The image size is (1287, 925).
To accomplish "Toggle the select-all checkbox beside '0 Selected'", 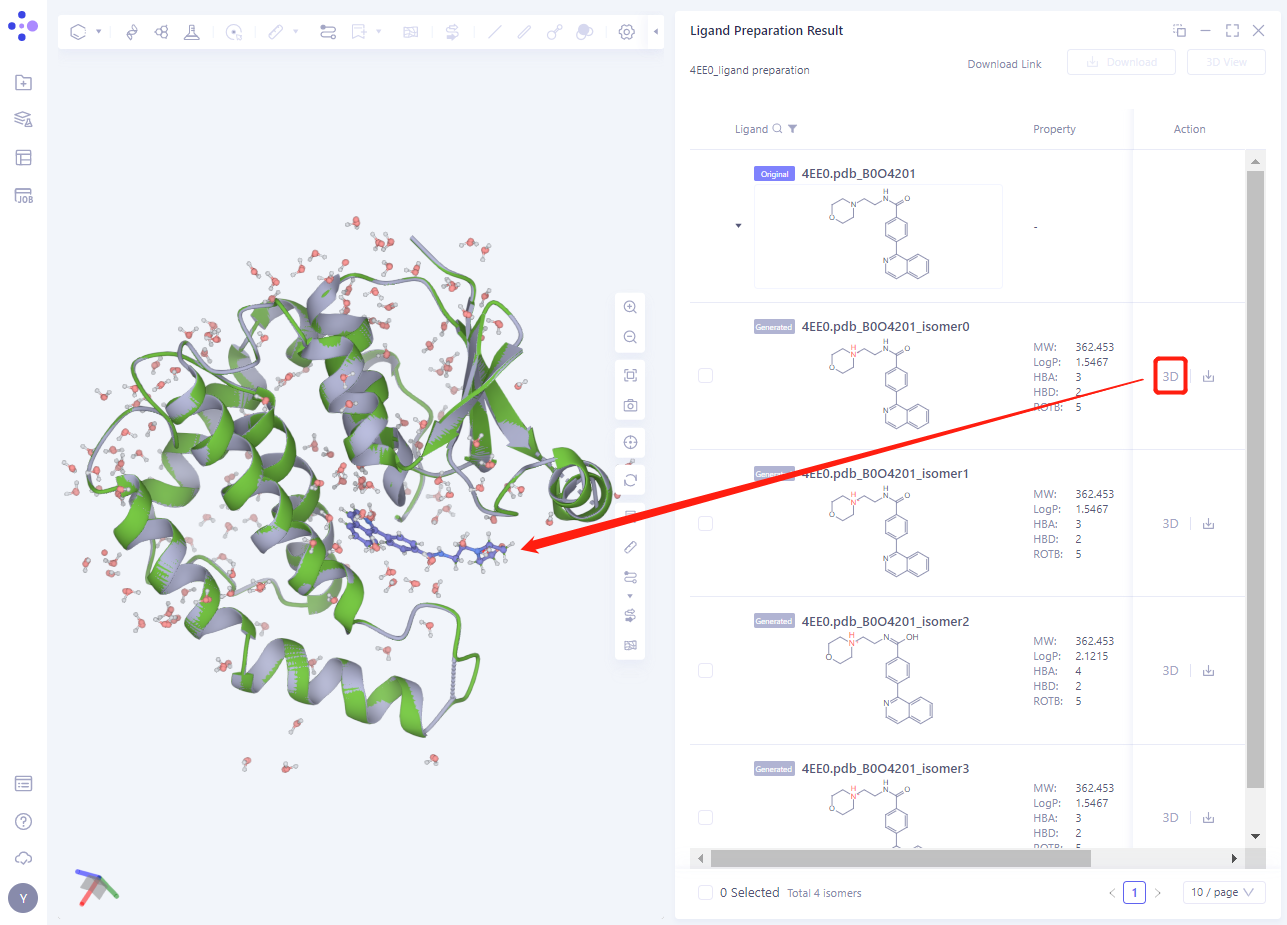I will click(706, 892).
